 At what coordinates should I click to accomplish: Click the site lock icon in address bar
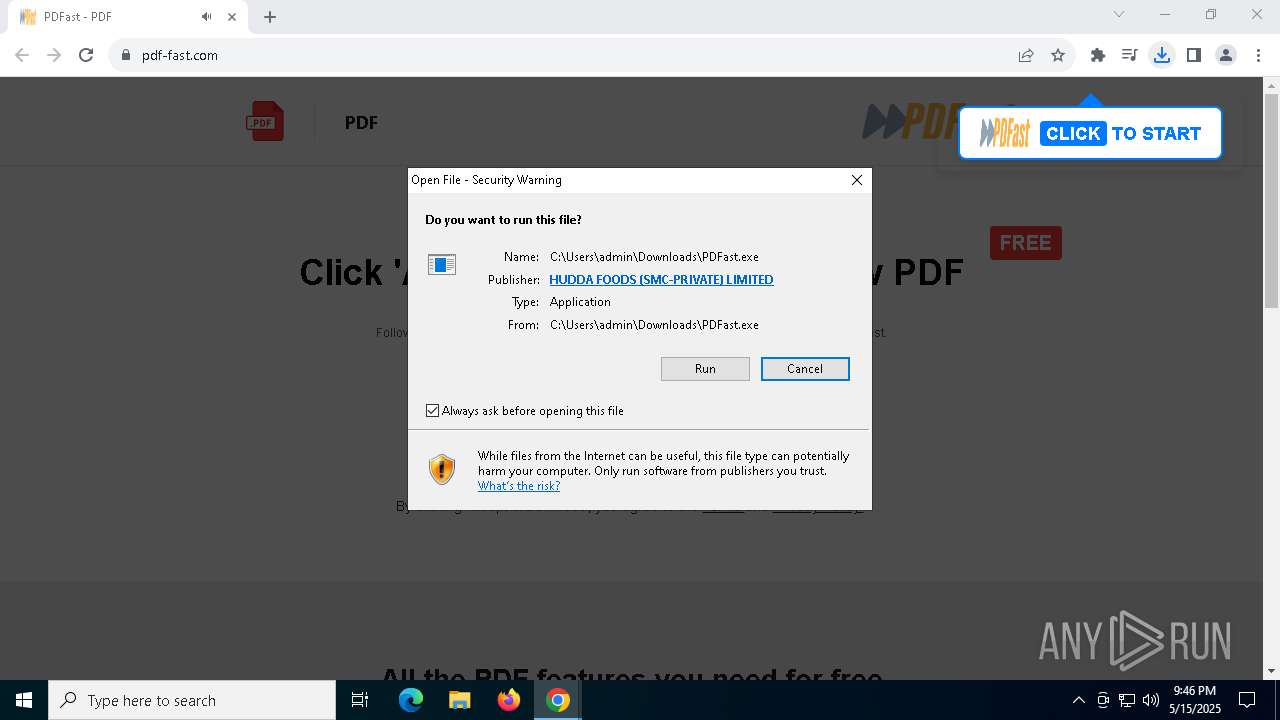(126, 55)
